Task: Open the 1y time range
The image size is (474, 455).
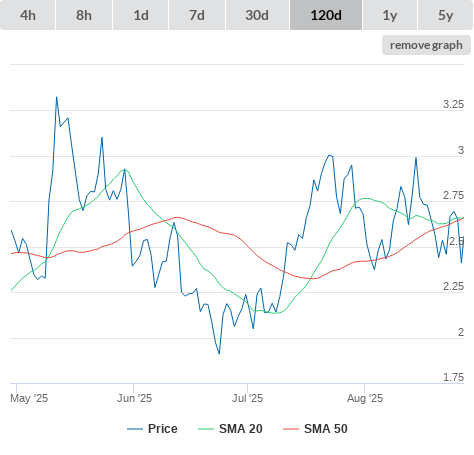Action: point(390,15)
